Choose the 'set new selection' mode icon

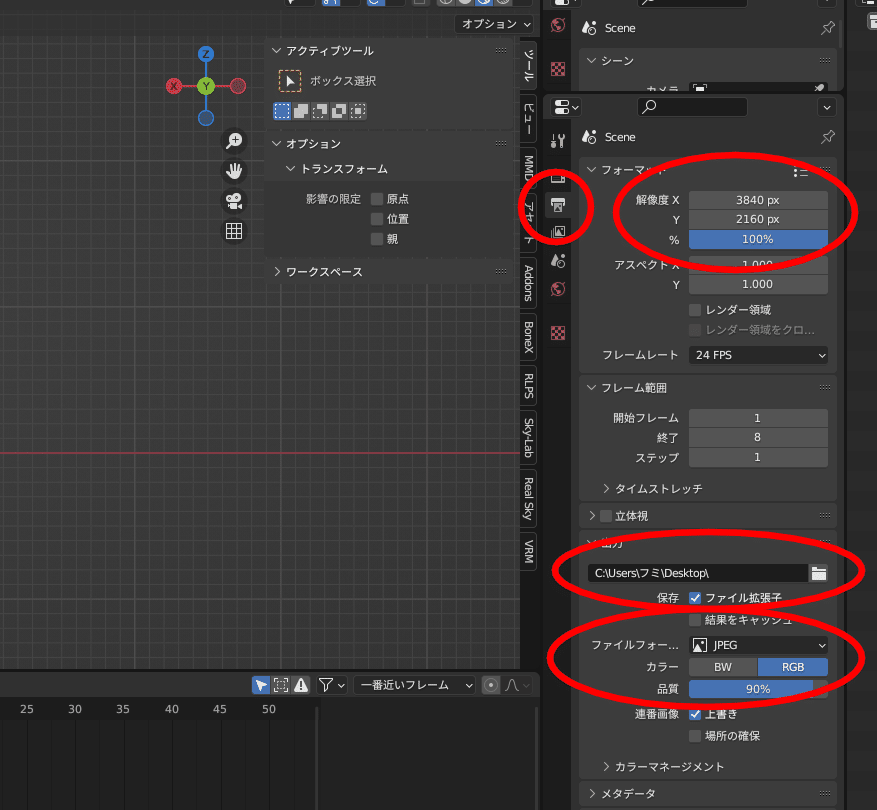282,111
